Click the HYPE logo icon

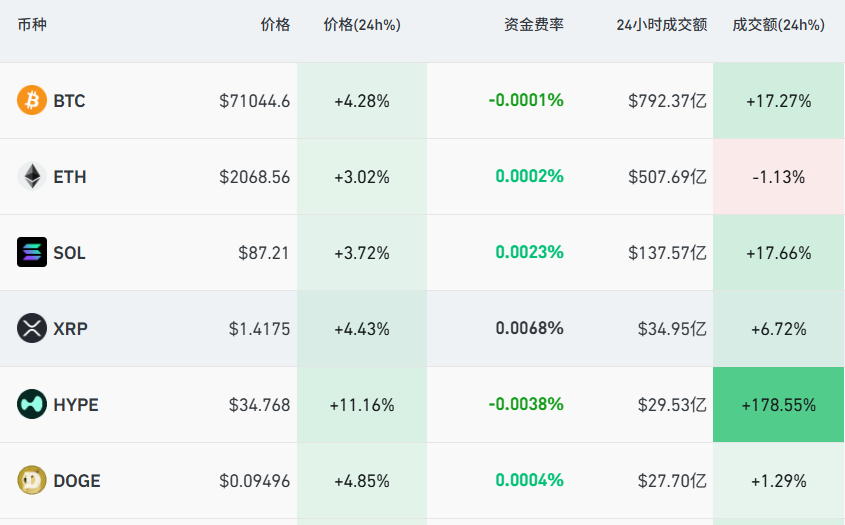point(32,405)
